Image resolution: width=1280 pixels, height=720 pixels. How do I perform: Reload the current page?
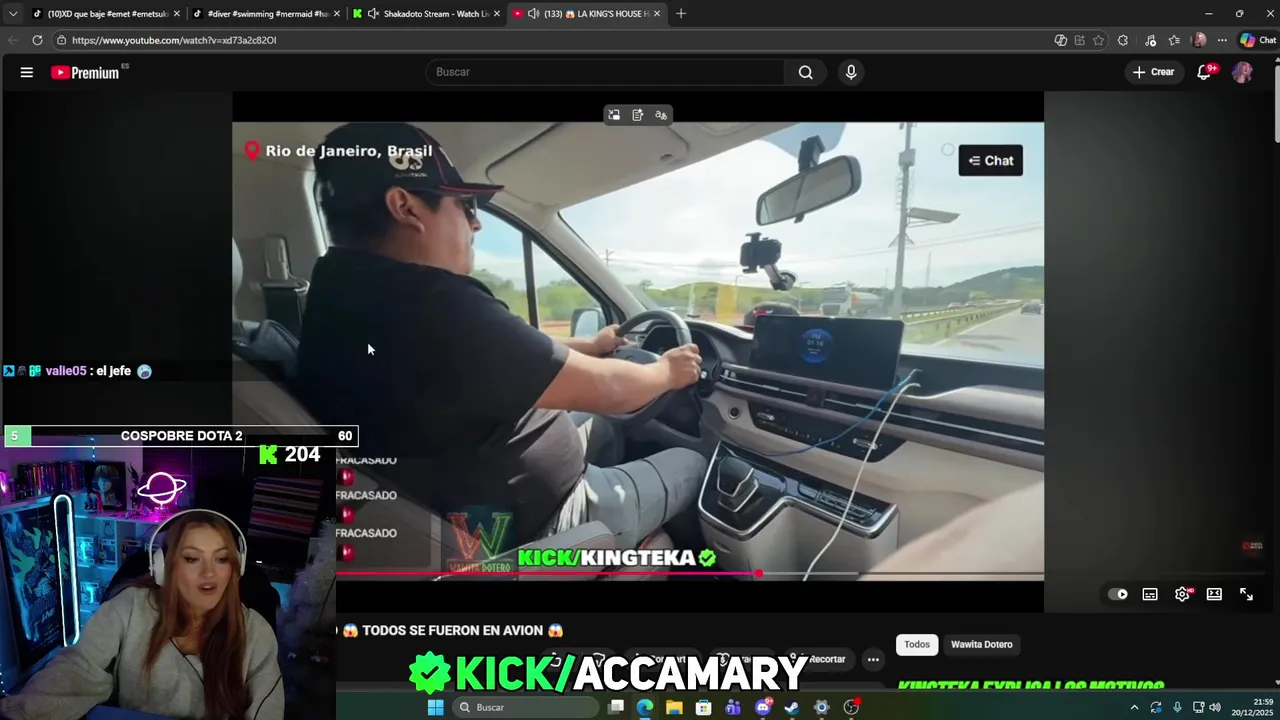37,40
